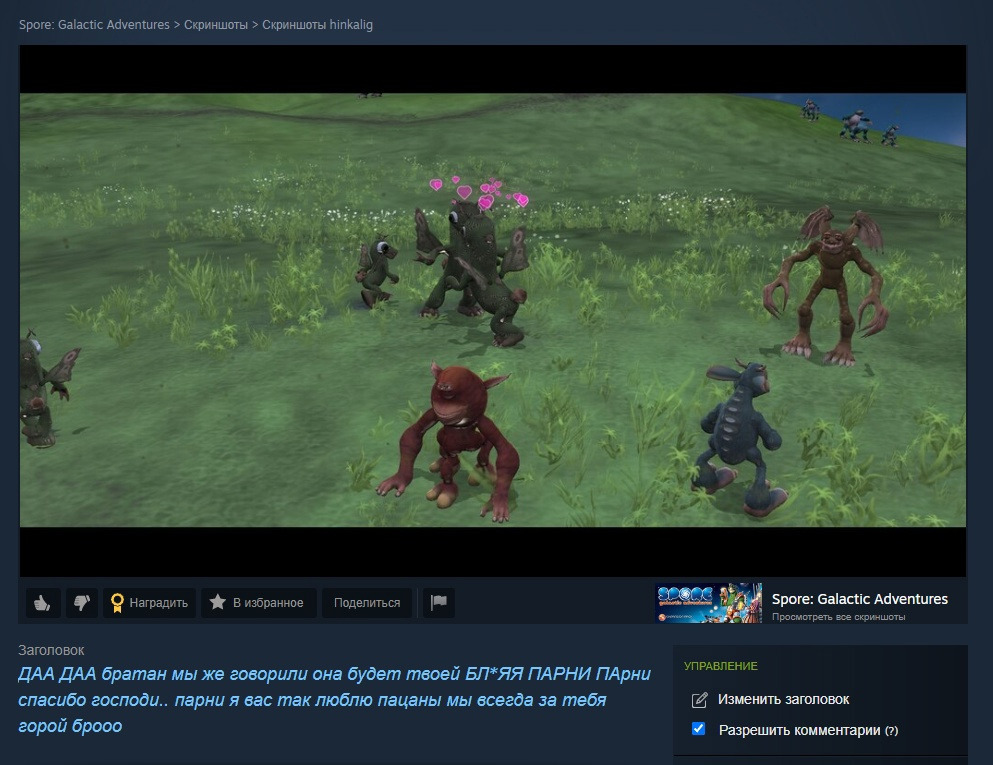Viewport: 993px width, 765px height.
Task: Click the Spore game banner thumbnail
Action: click(x=708, y=603)
